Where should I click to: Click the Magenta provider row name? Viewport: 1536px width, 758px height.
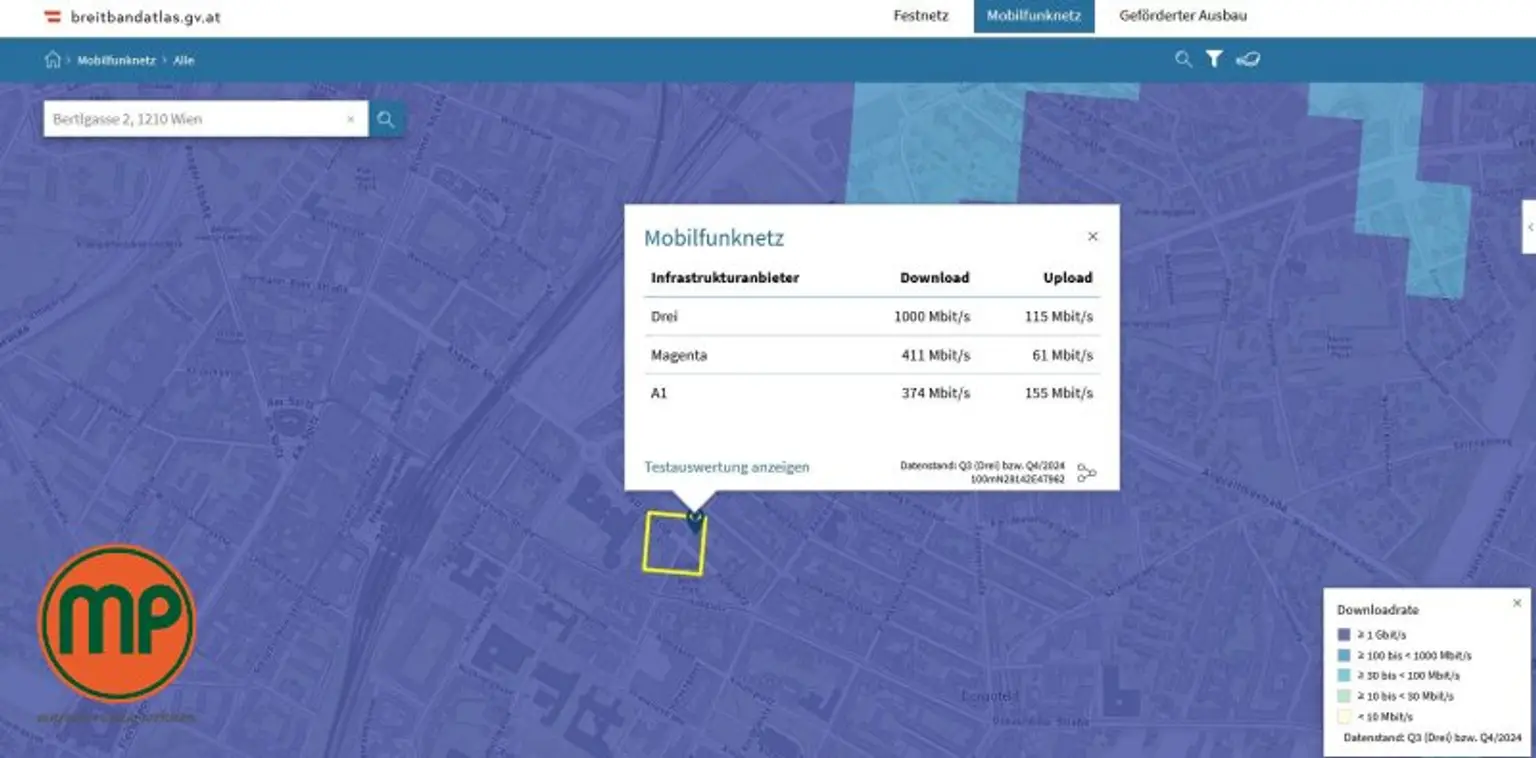point(679,355)
